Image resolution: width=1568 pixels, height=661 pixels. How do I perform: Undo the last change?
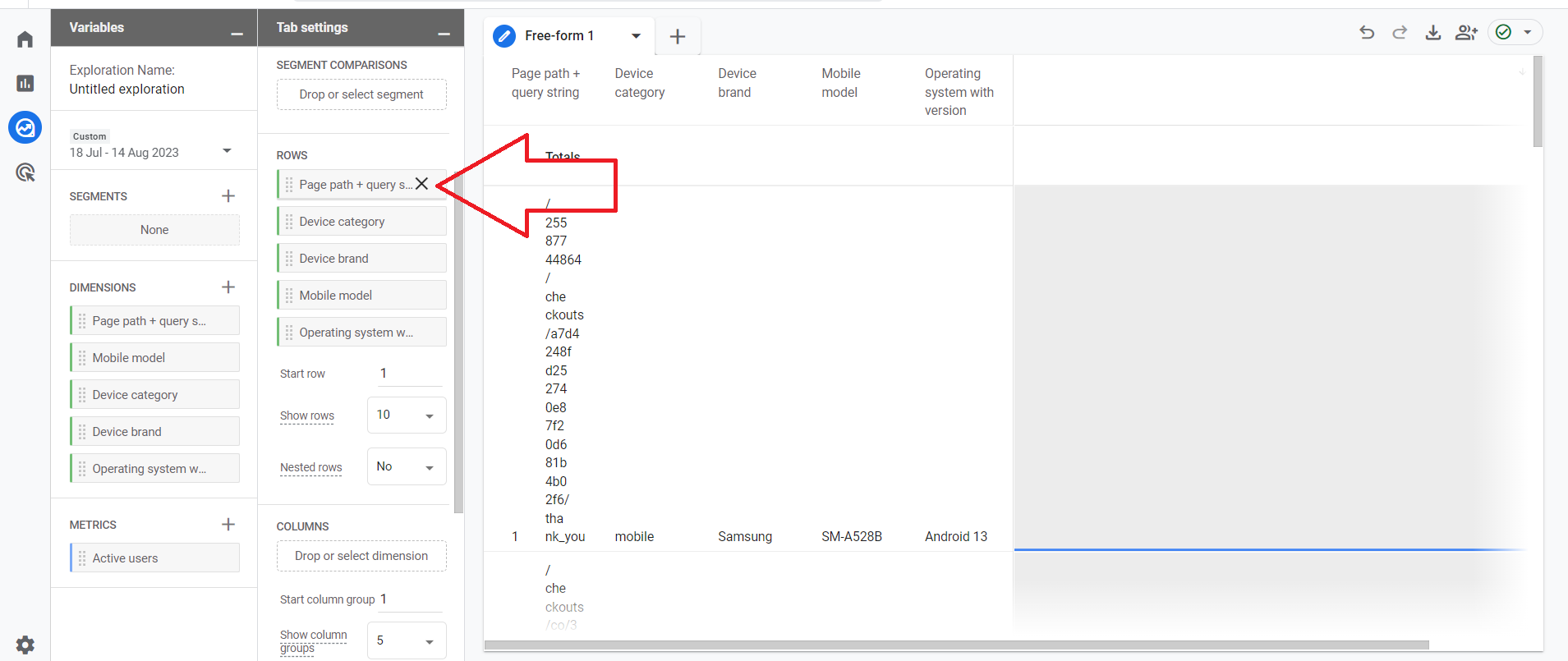click(1367, 32)
